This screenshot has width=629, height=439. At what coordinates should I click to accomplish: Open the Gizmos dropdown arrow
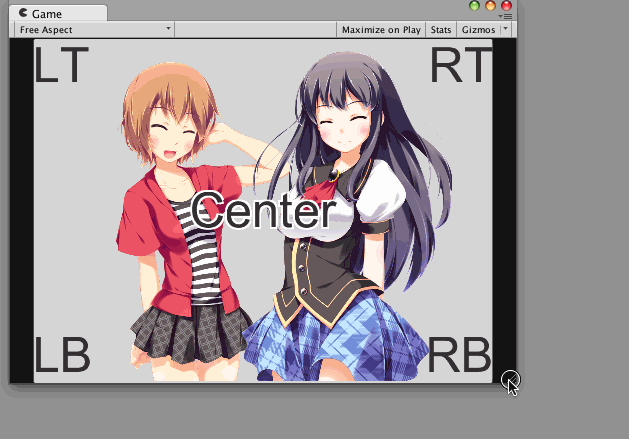(x=505, y=29)
